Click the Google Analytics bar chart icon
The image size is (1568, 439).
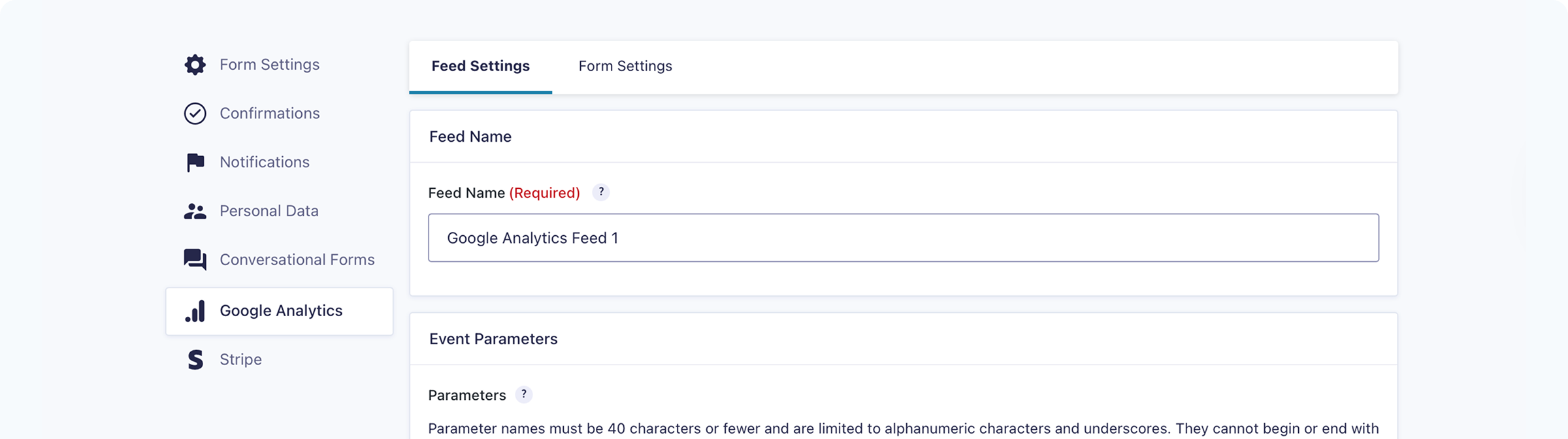pyautogui.click(x=195, y=311)
